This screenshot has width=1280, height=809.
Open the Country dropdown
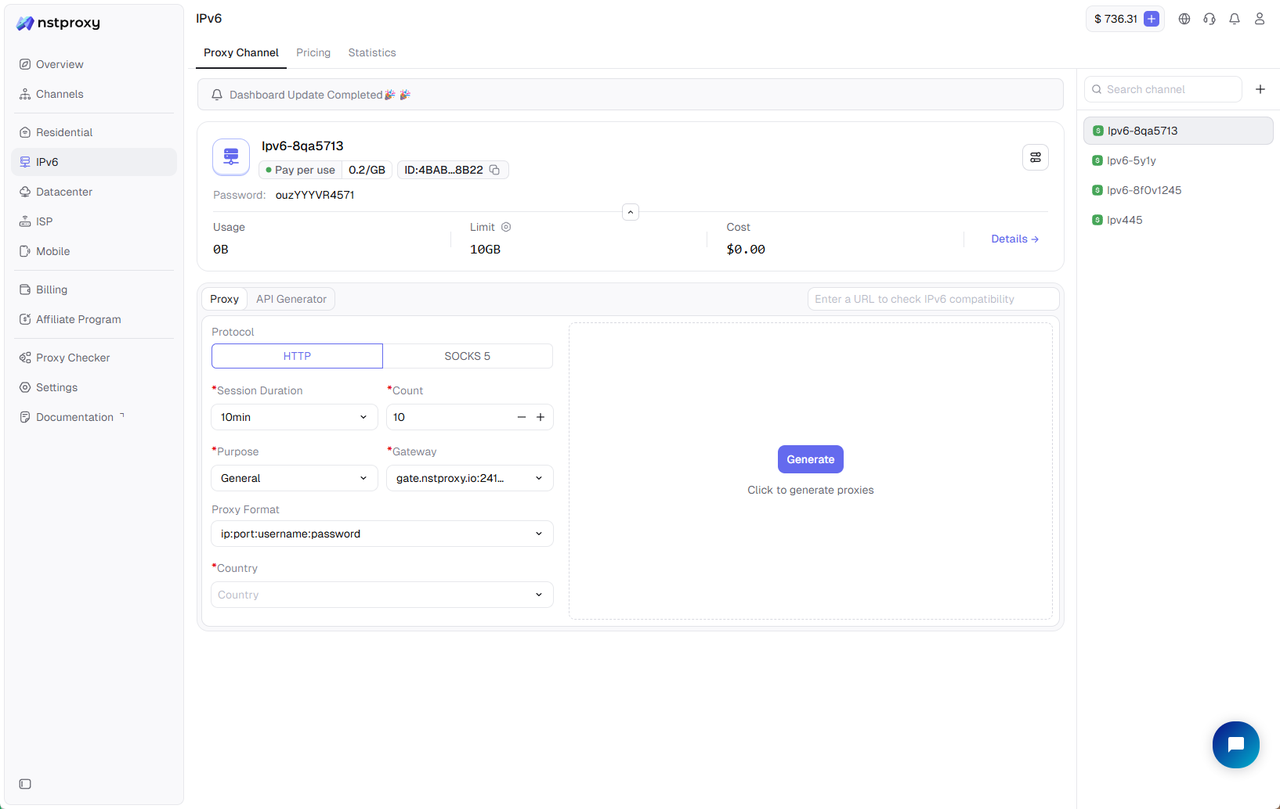click(x=382, y=595)
